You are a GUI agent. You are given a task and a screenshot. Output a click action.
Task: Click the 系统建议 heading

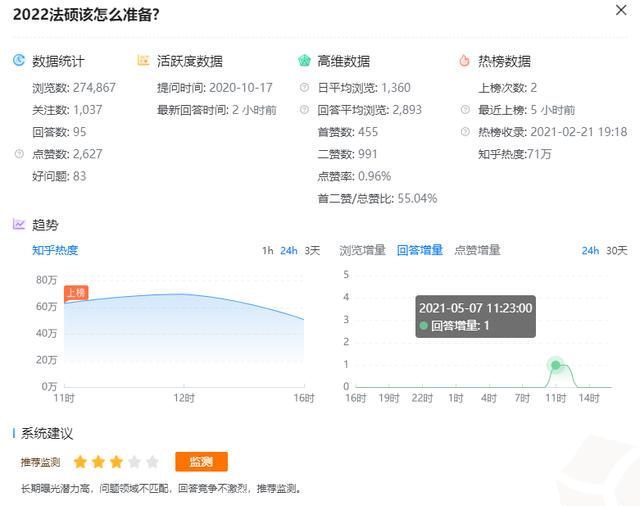point(47,433)
